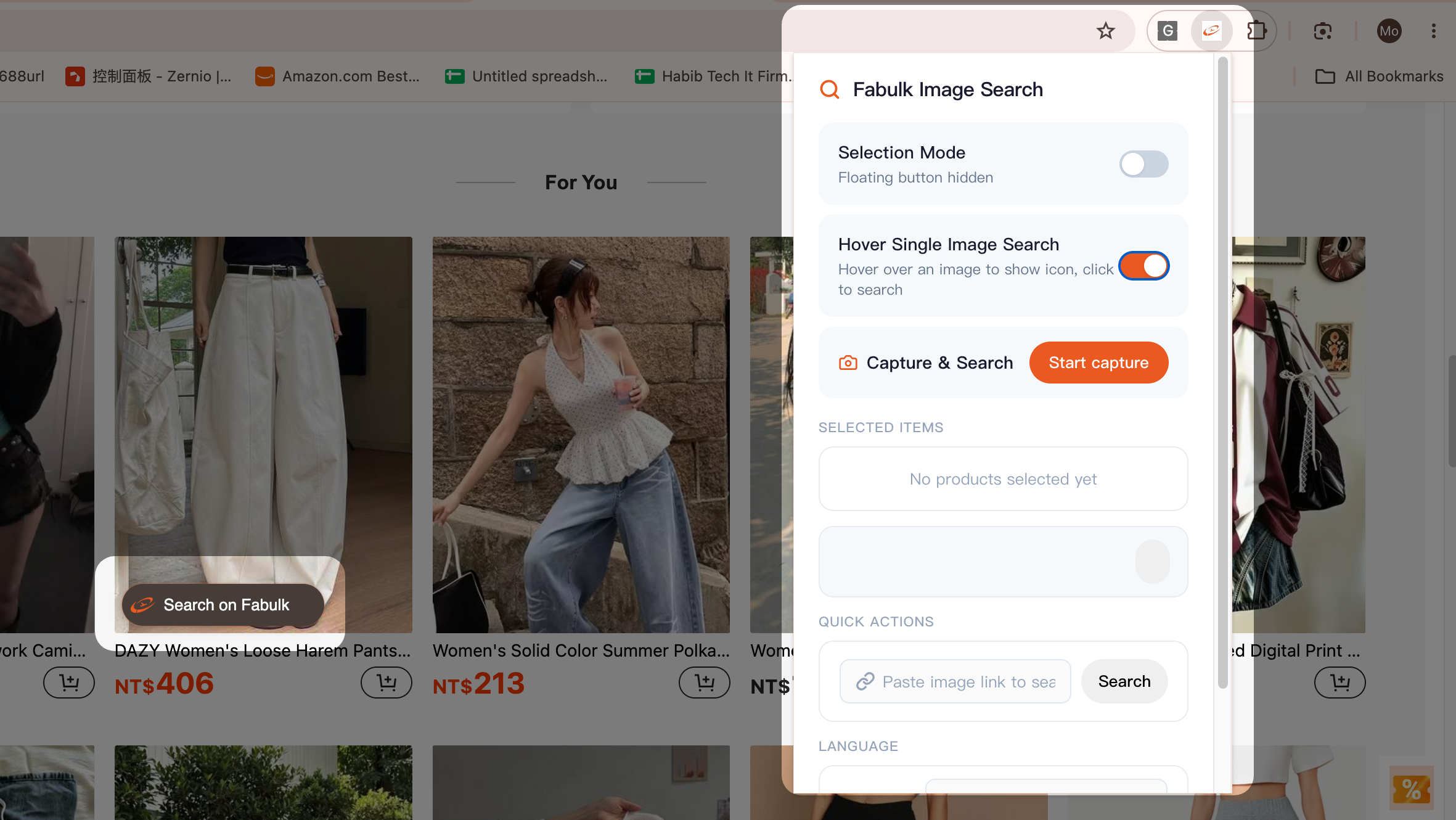Open the Mo profile avatar
Image resolution: width=1456 pixels, height=820 pixels.
[1389, 31]
